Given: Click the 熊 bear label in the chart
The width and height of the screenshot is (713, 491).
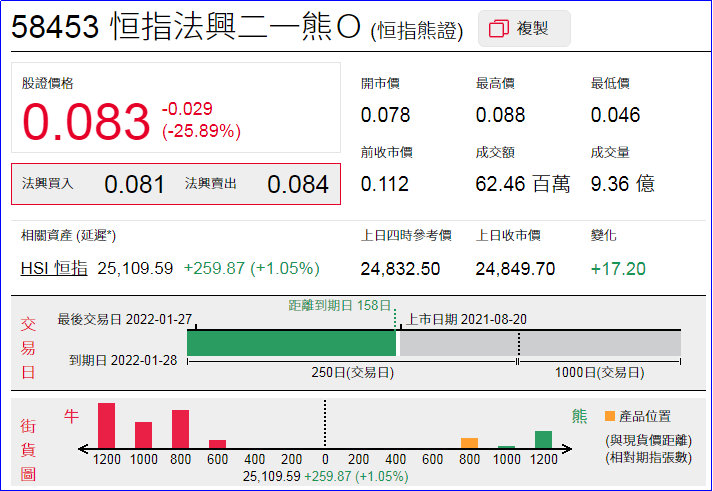Looking at the screenshot, I should pos(579,416).
